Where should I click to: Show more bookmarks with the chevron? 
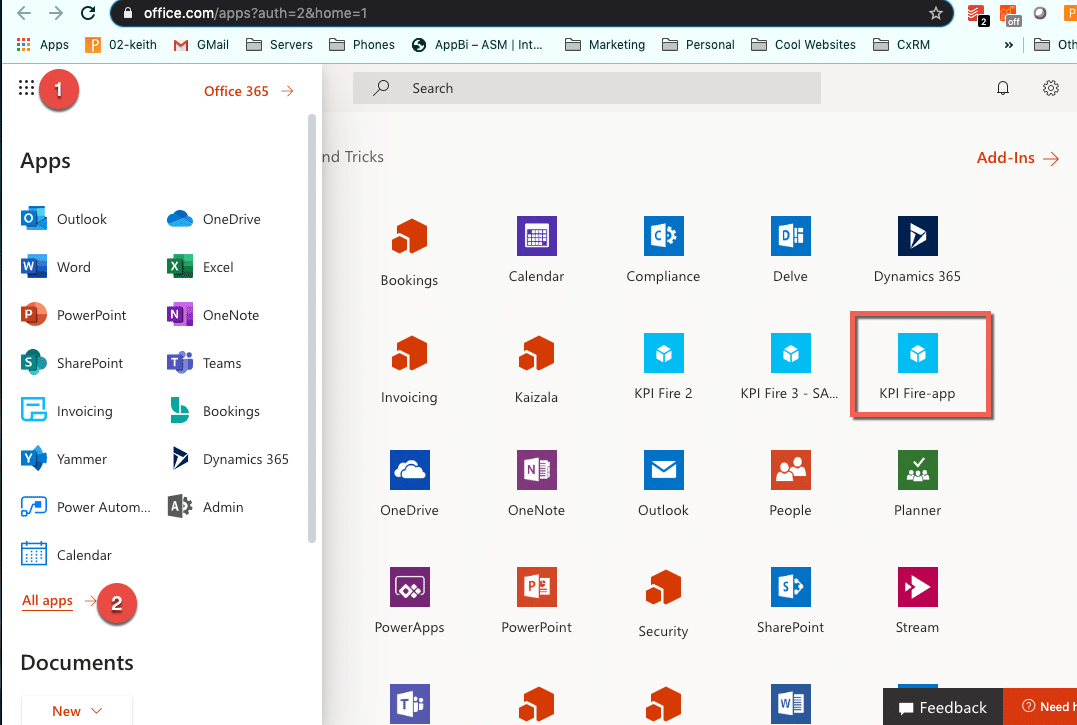tap(1008, 45)
